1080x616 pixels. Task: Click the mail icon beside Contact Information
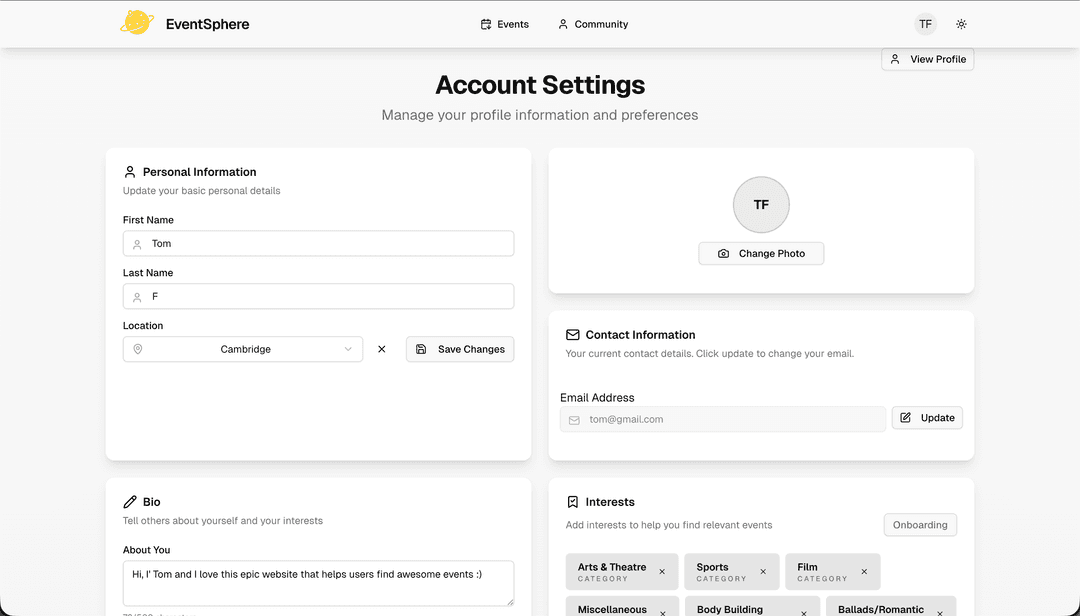(572, 334)
